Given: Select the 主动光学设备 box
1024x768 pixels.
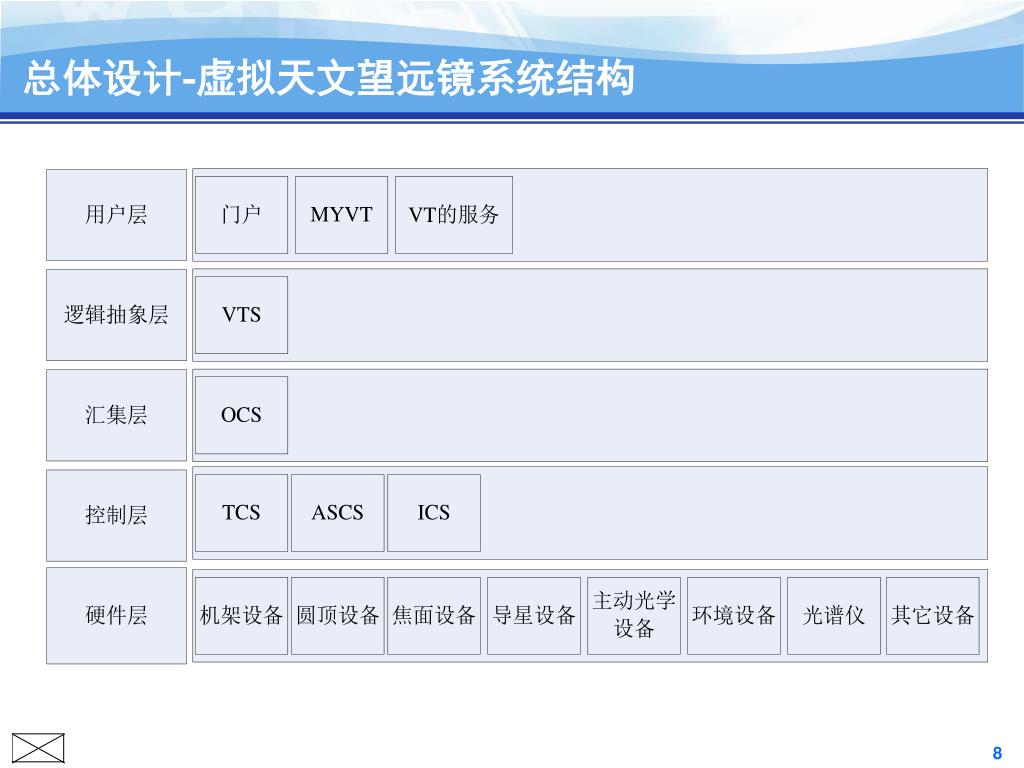Looking at the screenshot, I should pyautogui.click(x=634, y=616).
